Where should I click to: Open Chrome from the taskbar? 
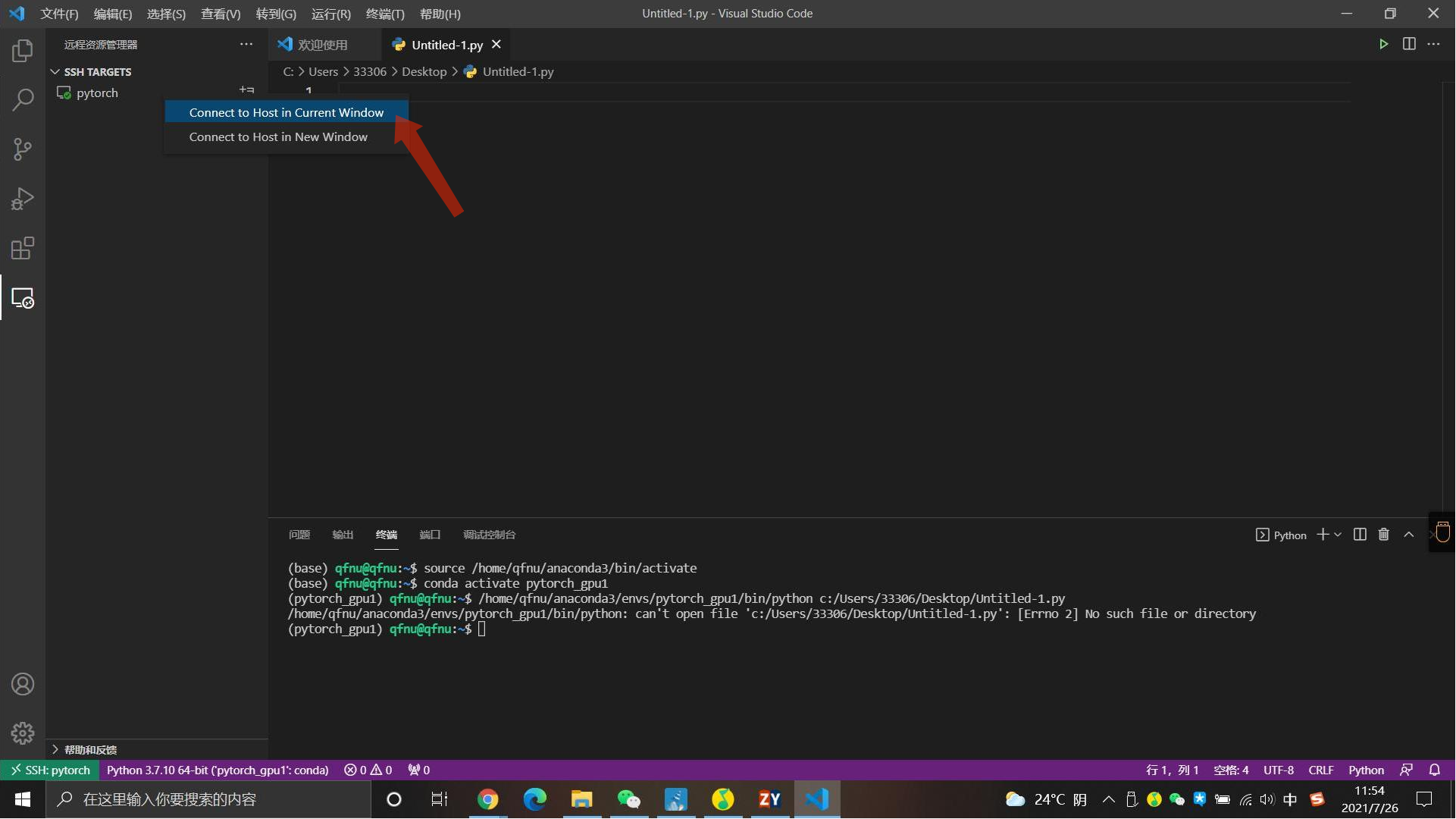[x=488, y=799]
